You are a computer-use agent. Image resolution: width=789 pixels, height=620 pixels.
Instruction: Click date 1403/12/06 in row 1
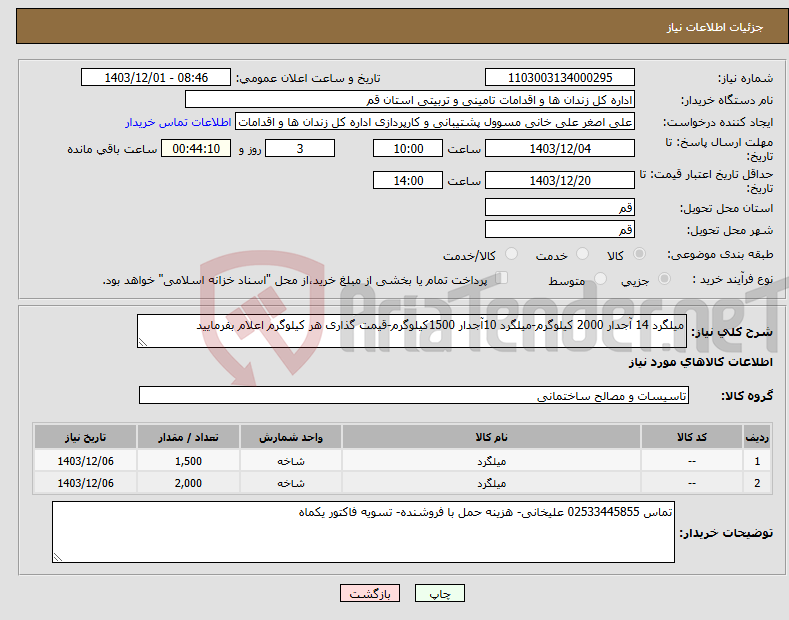[x=86, y=461]
